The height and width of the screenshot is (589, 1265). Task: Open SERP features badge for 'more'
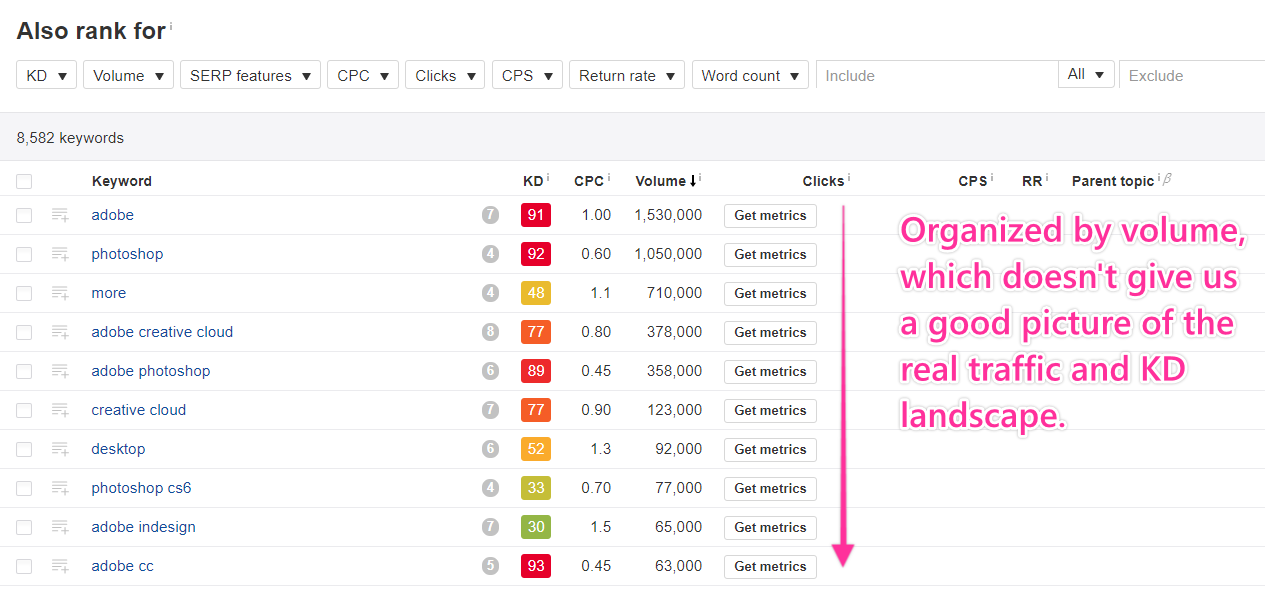click(x=490, y=293)
